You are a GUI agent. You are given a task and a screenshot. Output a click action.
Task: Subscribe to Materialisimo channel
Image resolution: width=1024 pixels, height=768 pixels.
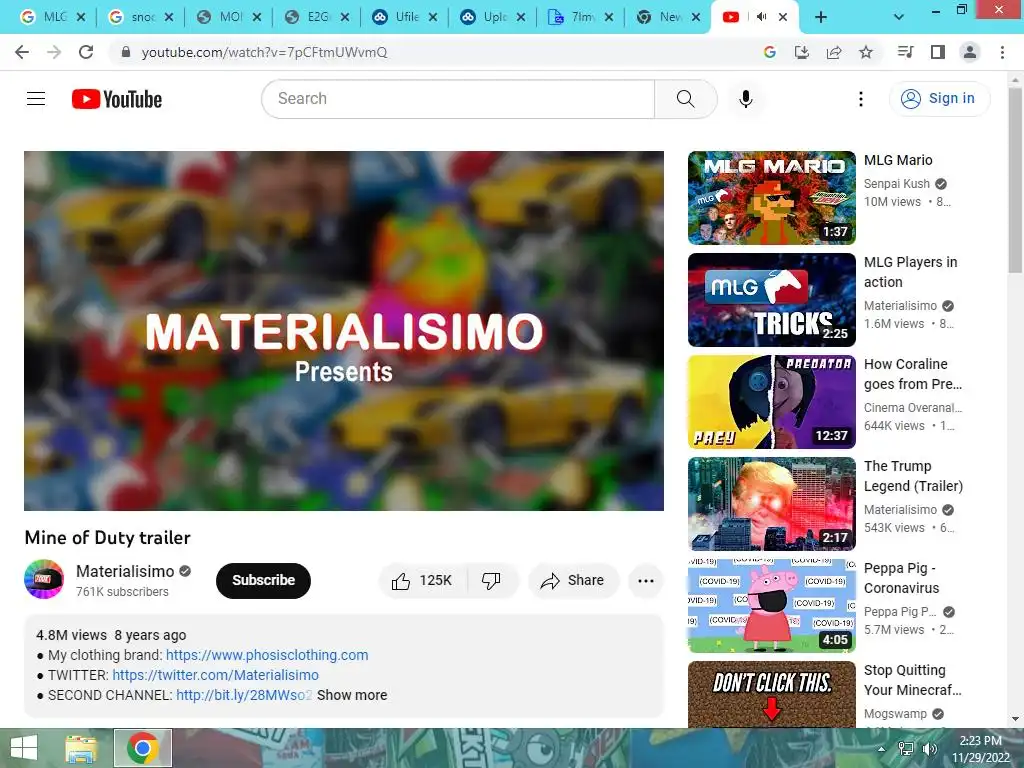tap(263, 581)
